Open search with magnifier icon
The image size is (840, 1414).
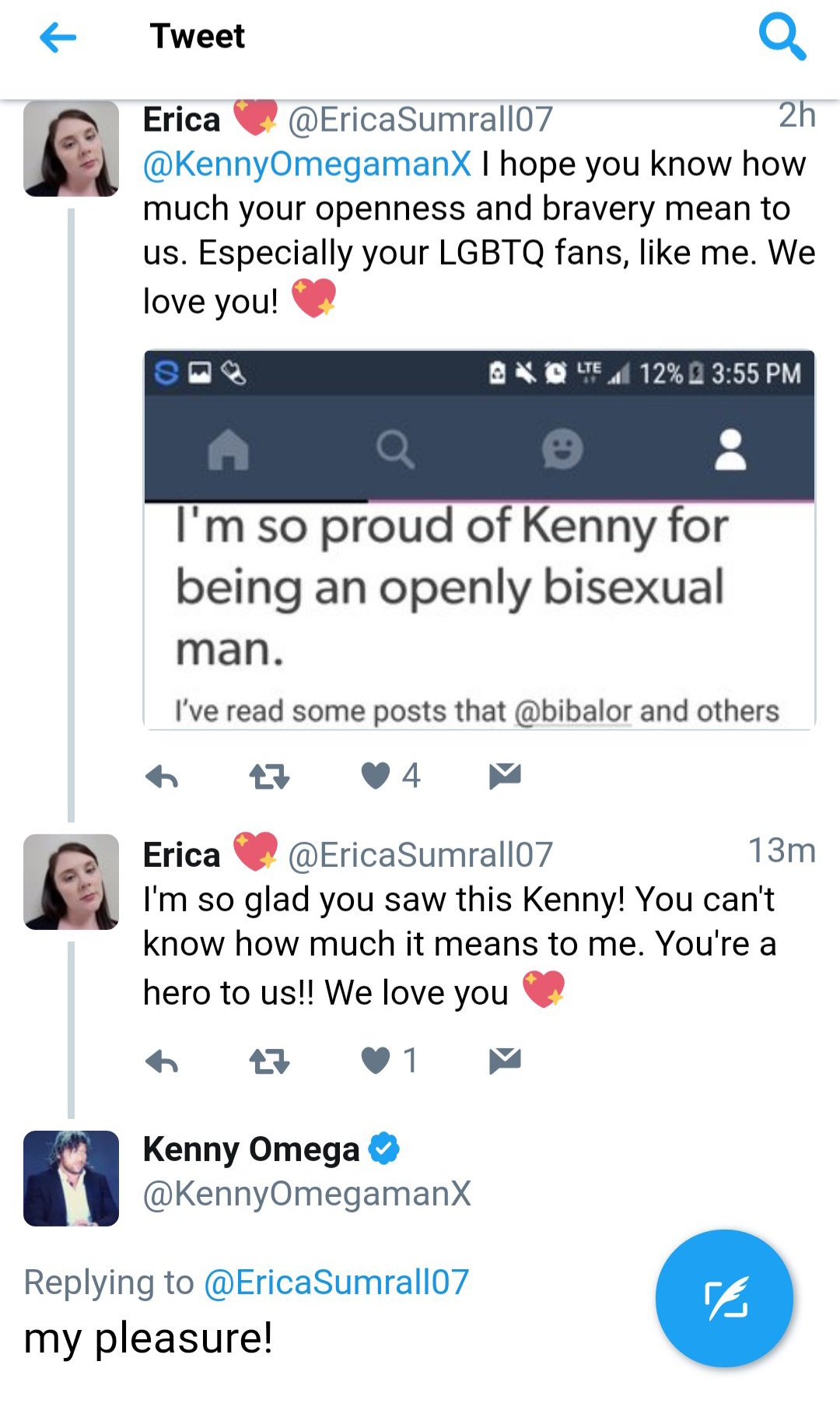point(781,37)
